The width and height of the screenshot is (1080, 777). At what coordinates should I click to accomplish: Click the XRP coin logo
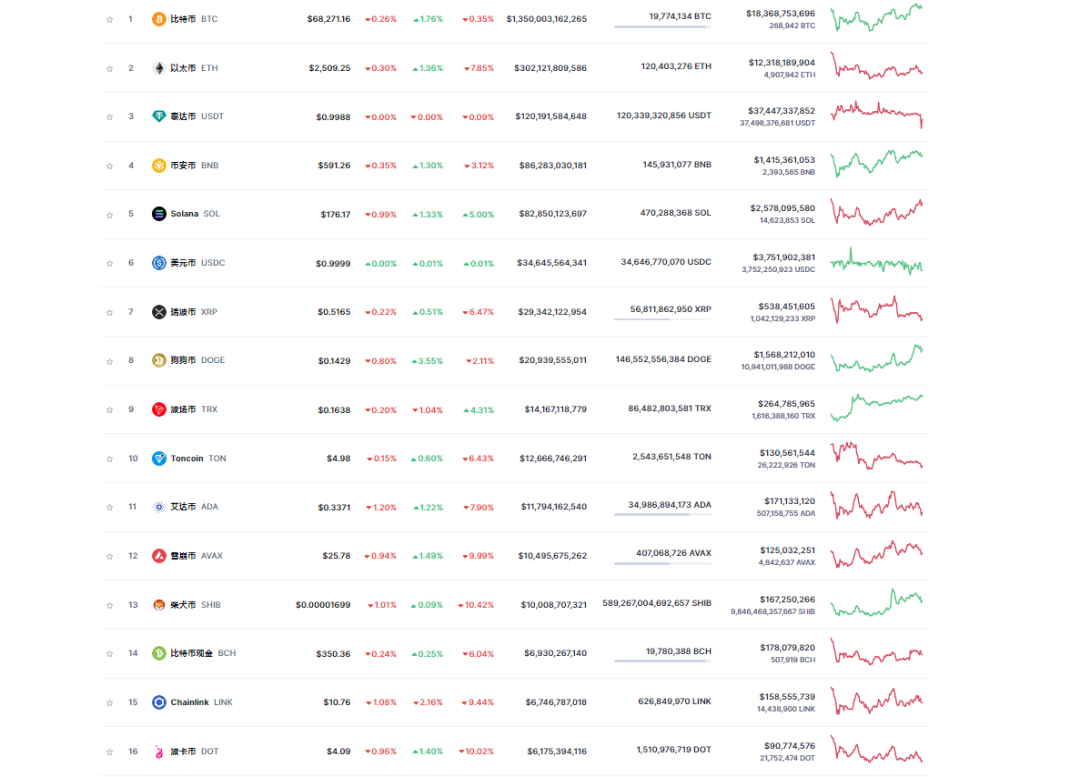[x=158, y=312]
